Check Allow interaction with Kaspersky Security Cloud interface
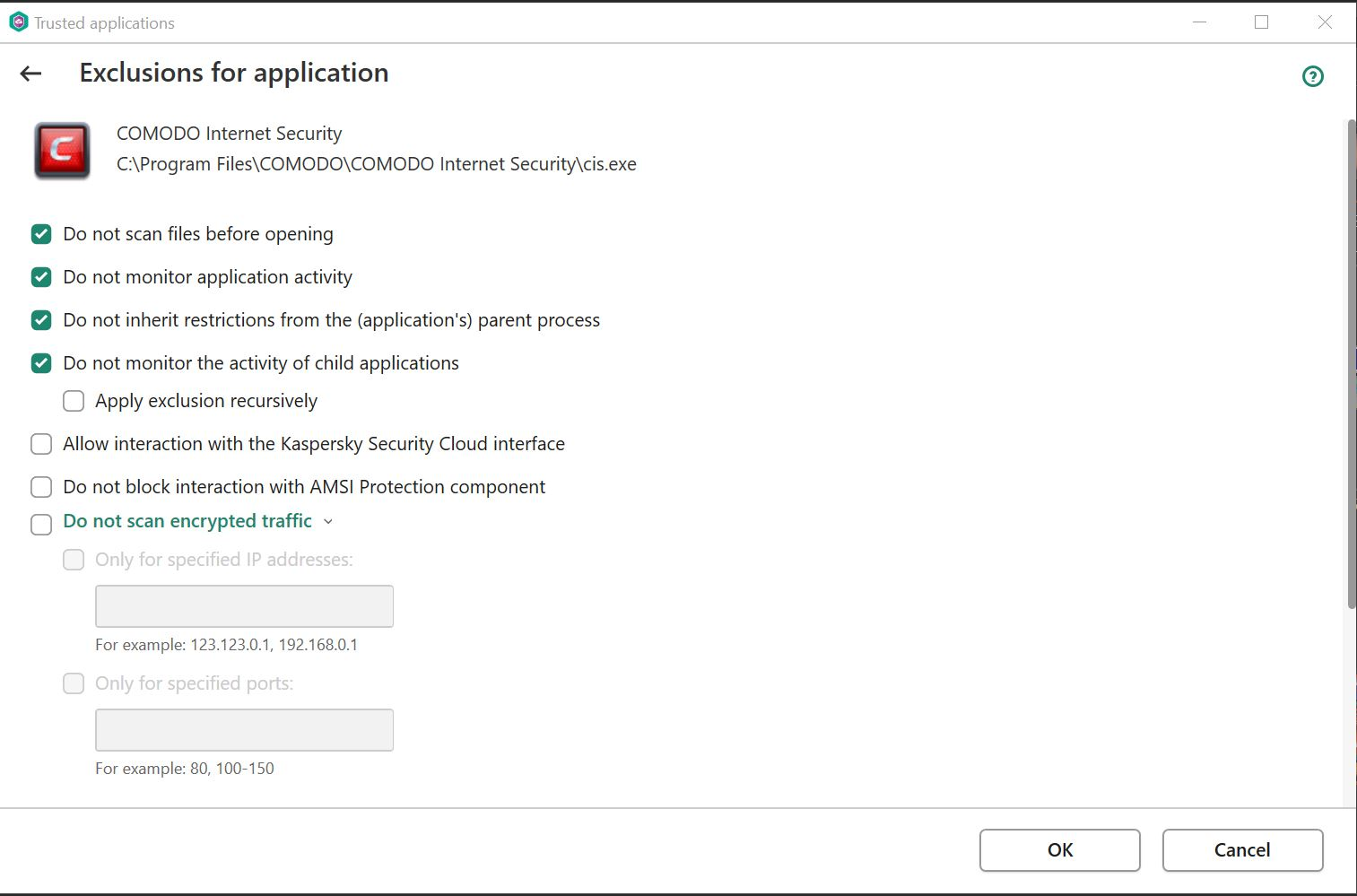Viewport: 1357px width, 896px height. tap(41, 444)
